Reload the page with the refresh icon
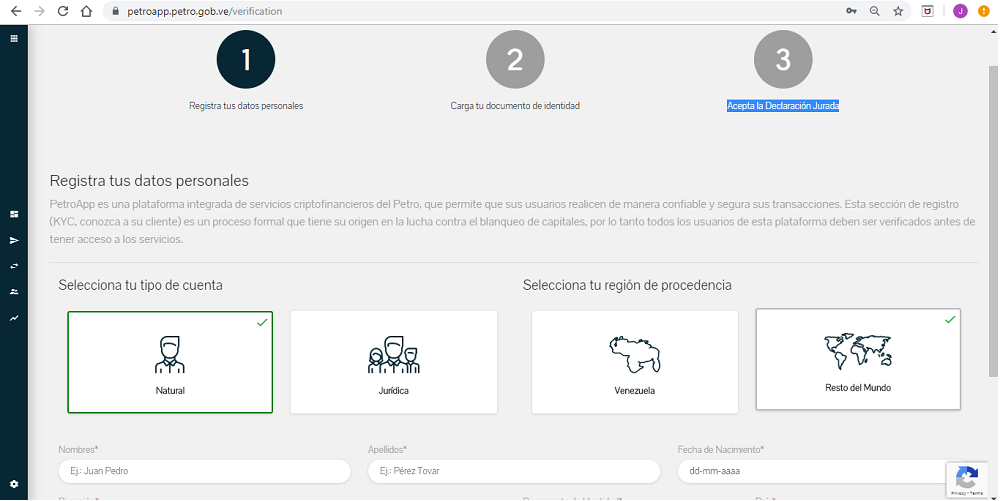This screenshot has height=501, width=1000. coord(62,11)
